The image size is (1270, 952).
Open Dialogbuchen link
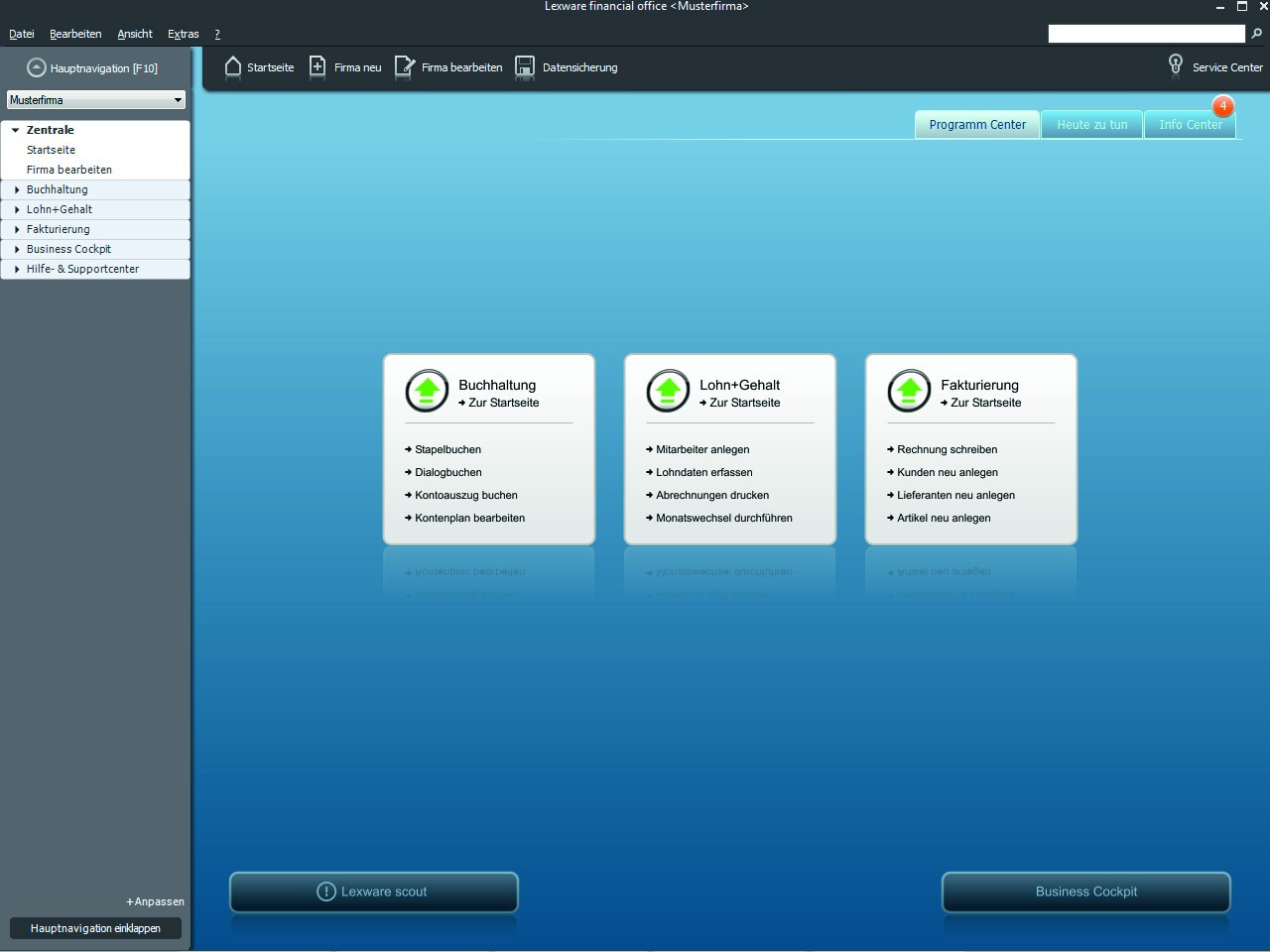click(443, 472)
